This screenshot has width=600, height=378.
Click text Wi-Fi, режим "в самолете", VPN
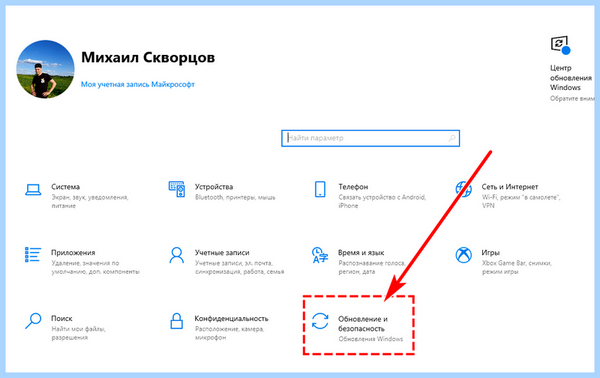[x=521, y=202]
